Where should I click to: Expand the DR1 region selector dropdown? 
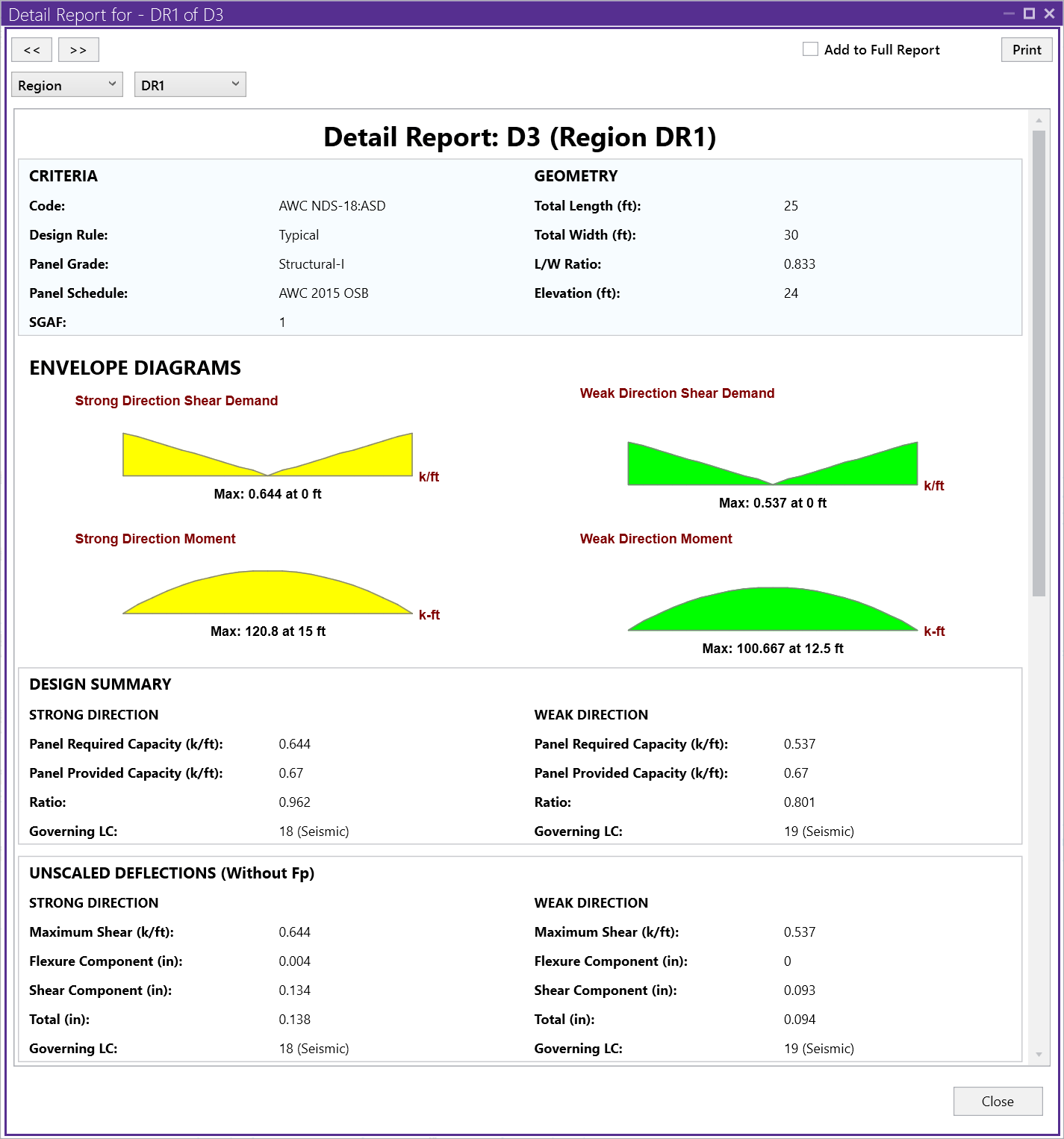coord(190,85)
